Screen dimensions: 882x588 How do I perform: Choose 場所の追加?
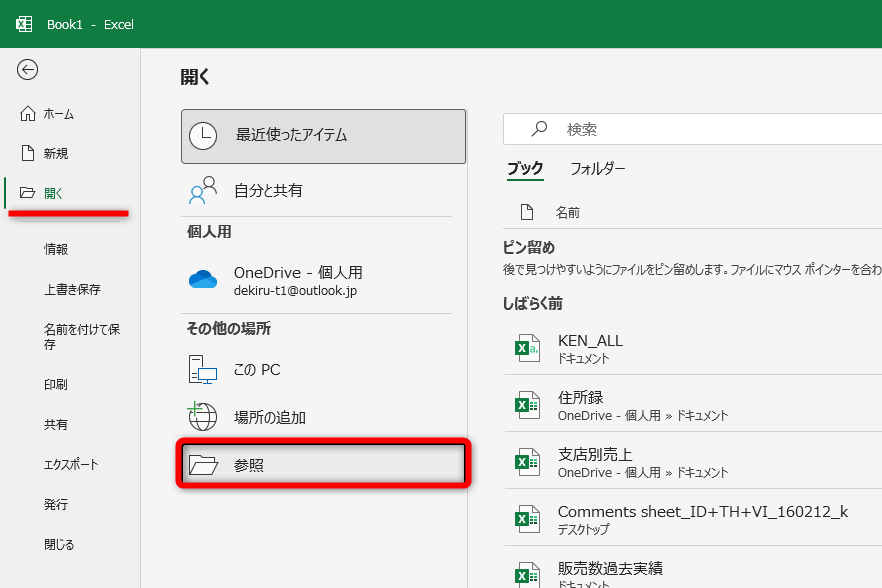317,417
